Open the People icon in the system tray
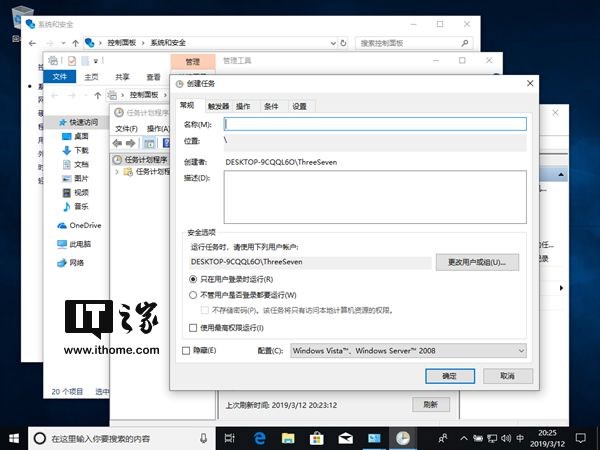 point(443,438)
